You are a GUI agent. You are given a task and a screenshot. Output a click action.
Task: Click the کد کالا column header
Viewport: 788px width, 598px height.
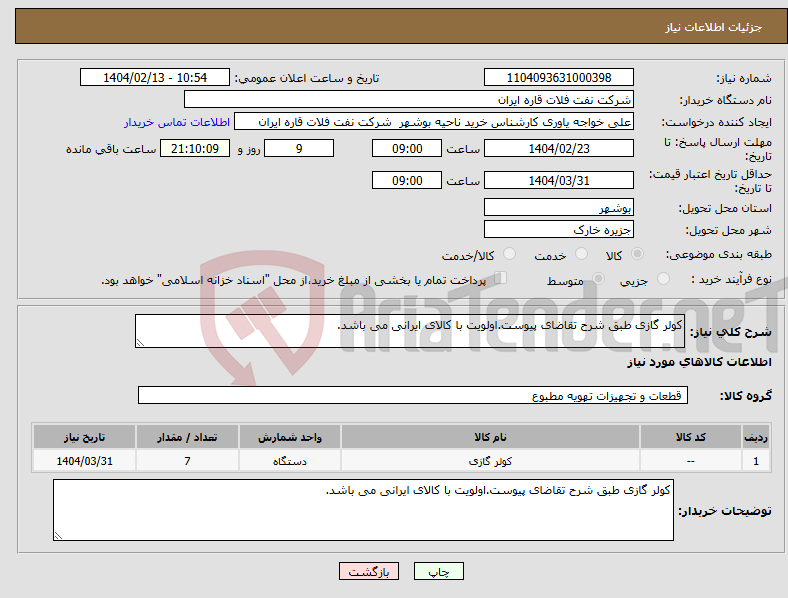(x=691, y=437)
